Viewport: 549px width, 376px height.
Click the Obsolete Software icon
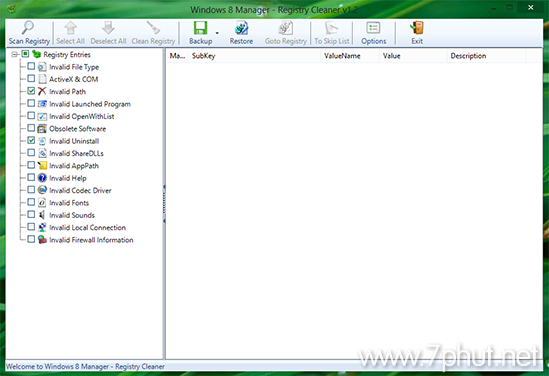(42, 128)
